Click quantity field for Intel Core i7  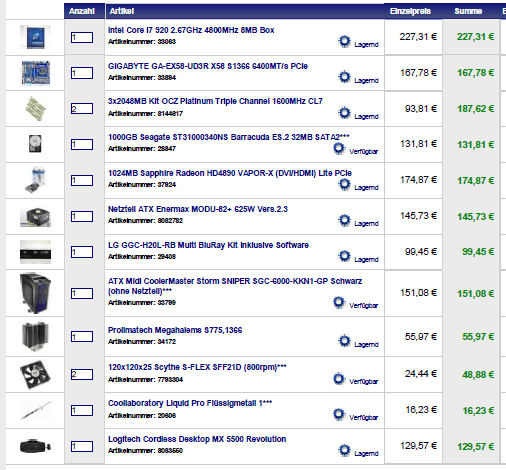82,37
